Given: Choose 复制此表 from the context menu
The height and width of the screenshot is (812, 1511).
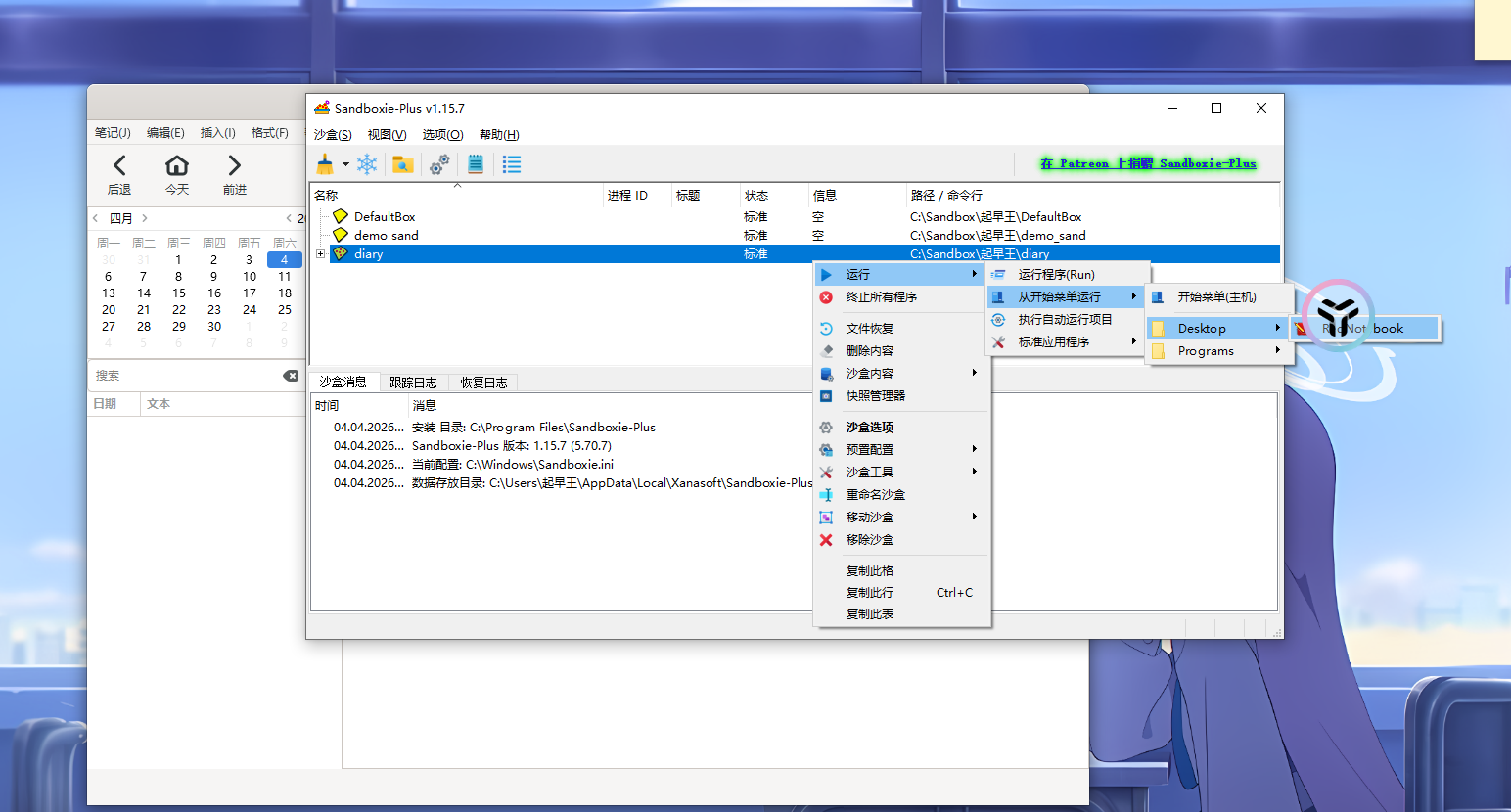Looking at the screenshot, I should [x=900, y=614].
